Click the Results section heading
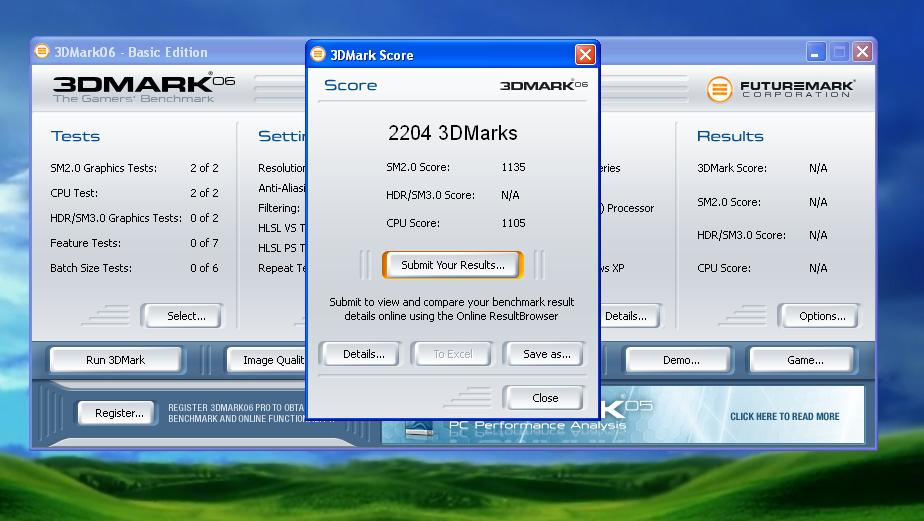 (730, 136)
